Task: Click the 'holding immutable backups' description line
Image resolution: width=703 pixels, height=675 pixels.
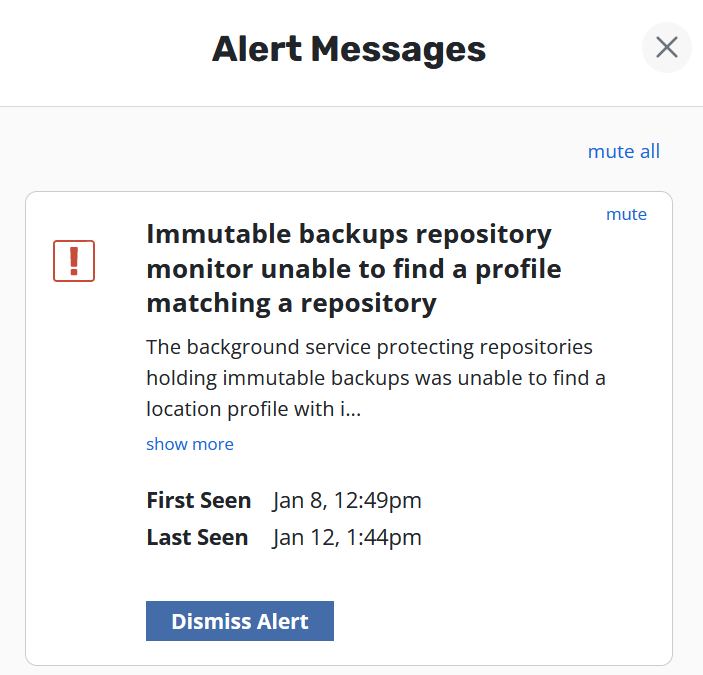Action: 375,378
